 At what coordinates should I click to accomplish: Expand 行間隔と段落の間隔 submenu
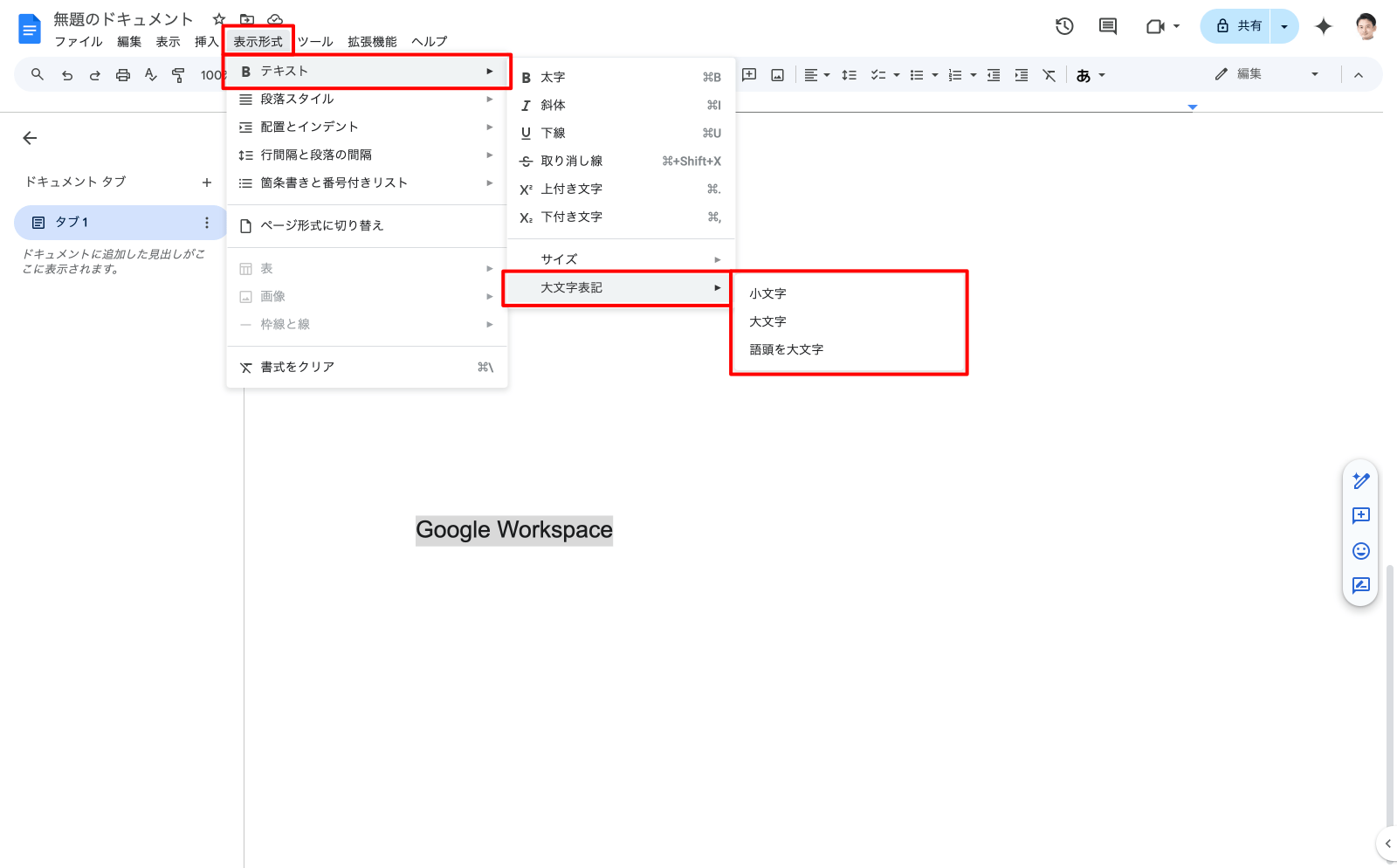tap(367, 155)
